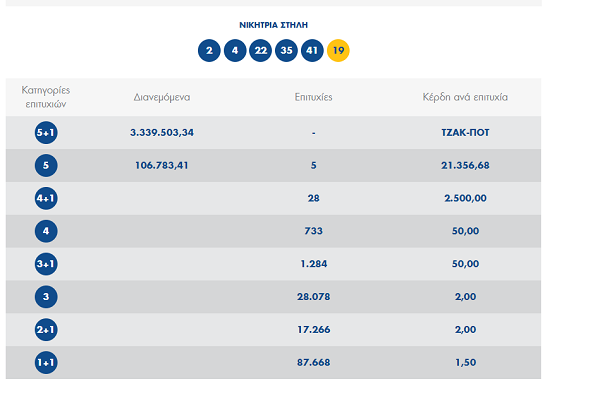
Task: Click the 2+1 category badge
Action: click(x=45, y=329)
